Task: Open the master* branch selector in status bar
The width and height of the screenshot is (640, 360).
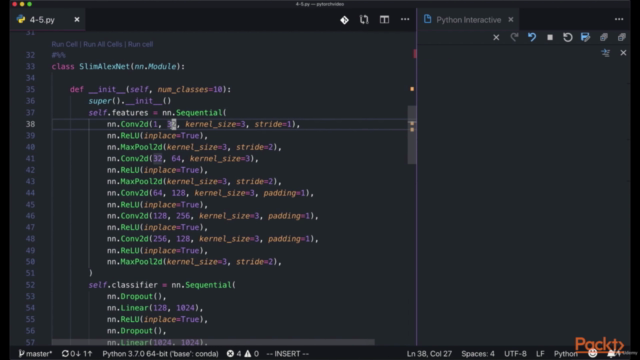Action: pos(35,353)
